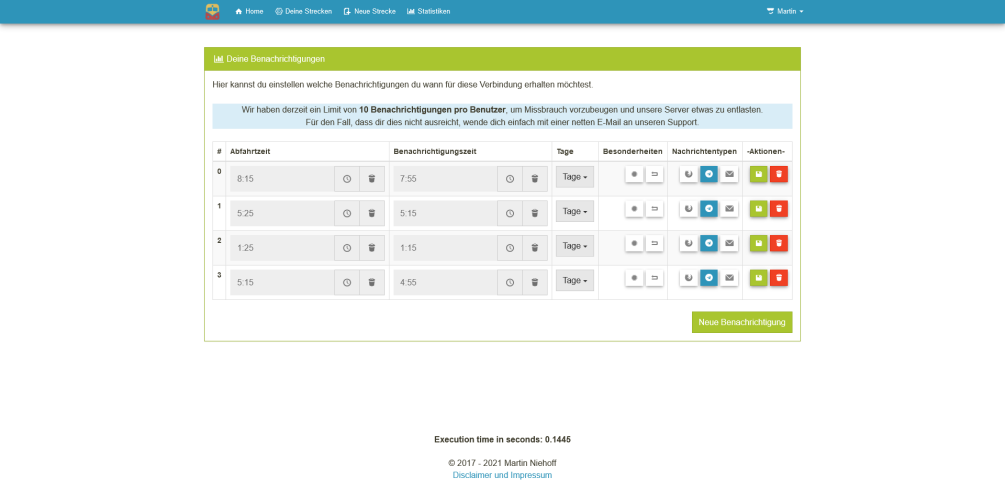Clear the 1:25 departure time field

372,248
